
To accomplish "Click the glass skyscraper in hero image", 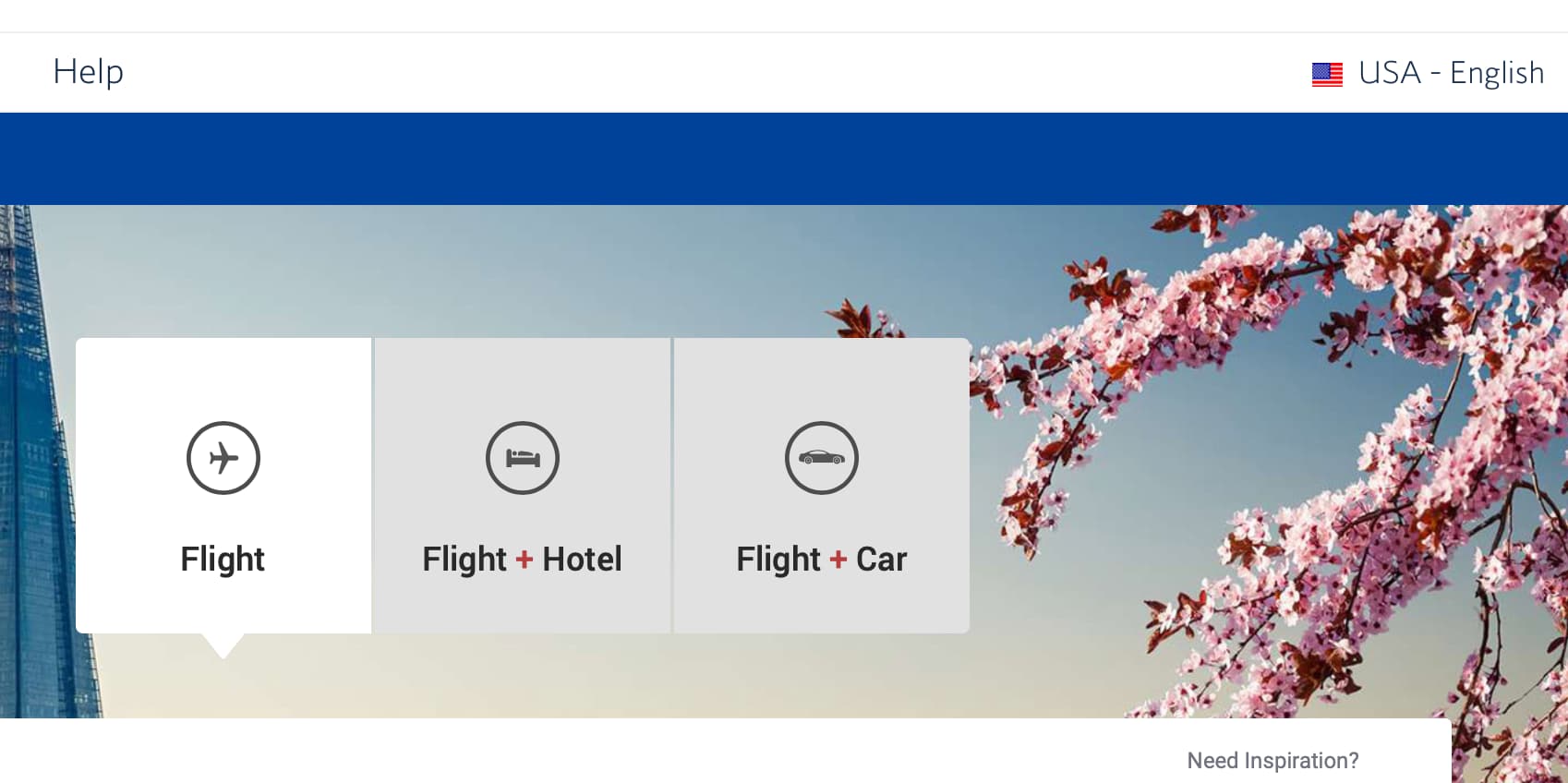I will (37, 462).
